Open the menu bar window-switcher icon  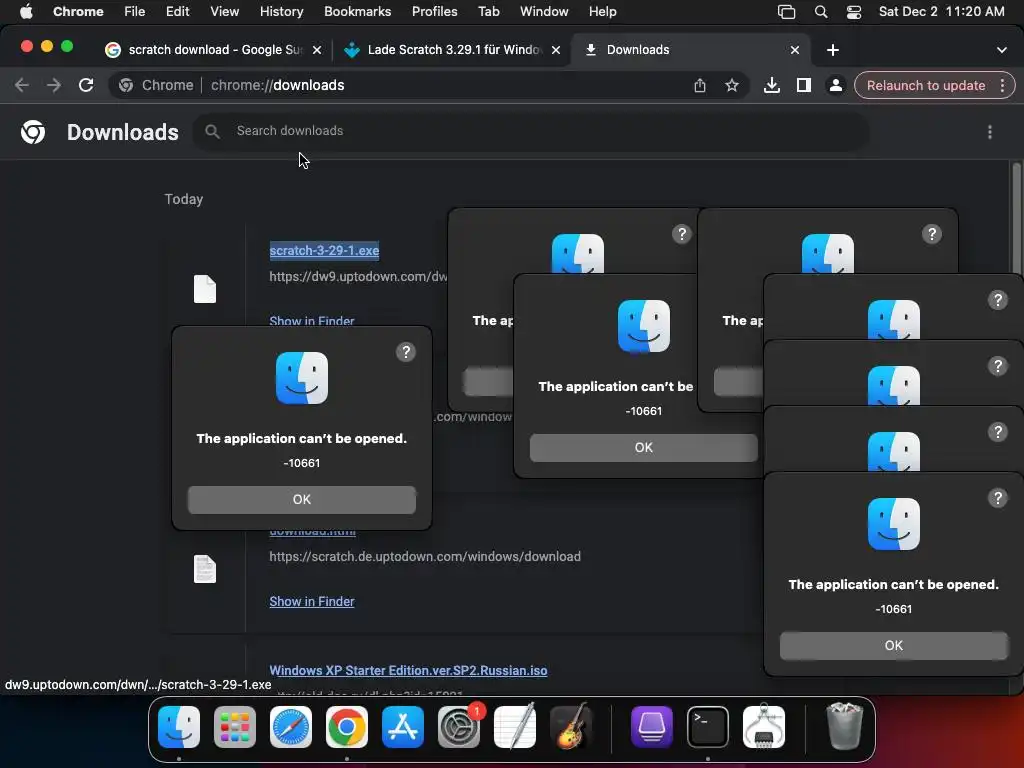click(787, 12)
